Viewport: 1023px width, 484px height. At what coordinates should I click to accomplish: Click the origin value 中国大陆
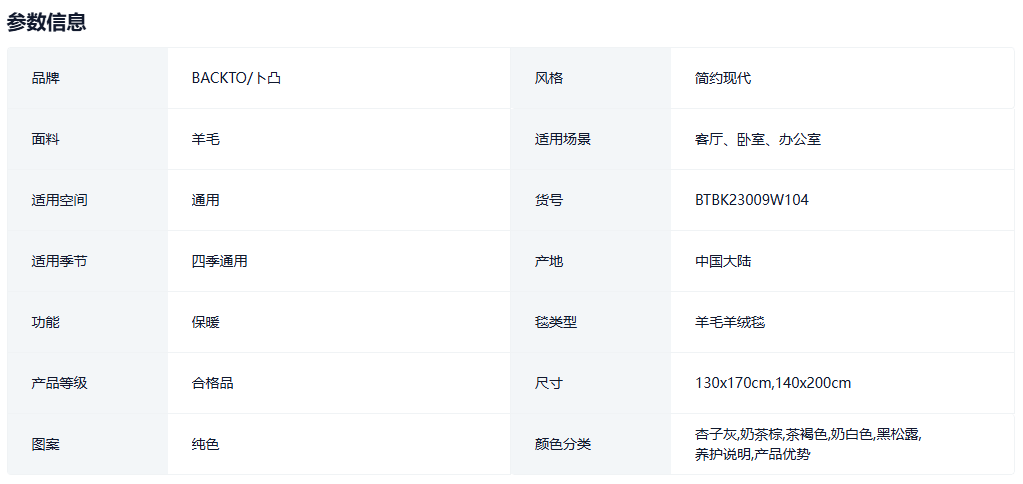[x=723, y=261]
